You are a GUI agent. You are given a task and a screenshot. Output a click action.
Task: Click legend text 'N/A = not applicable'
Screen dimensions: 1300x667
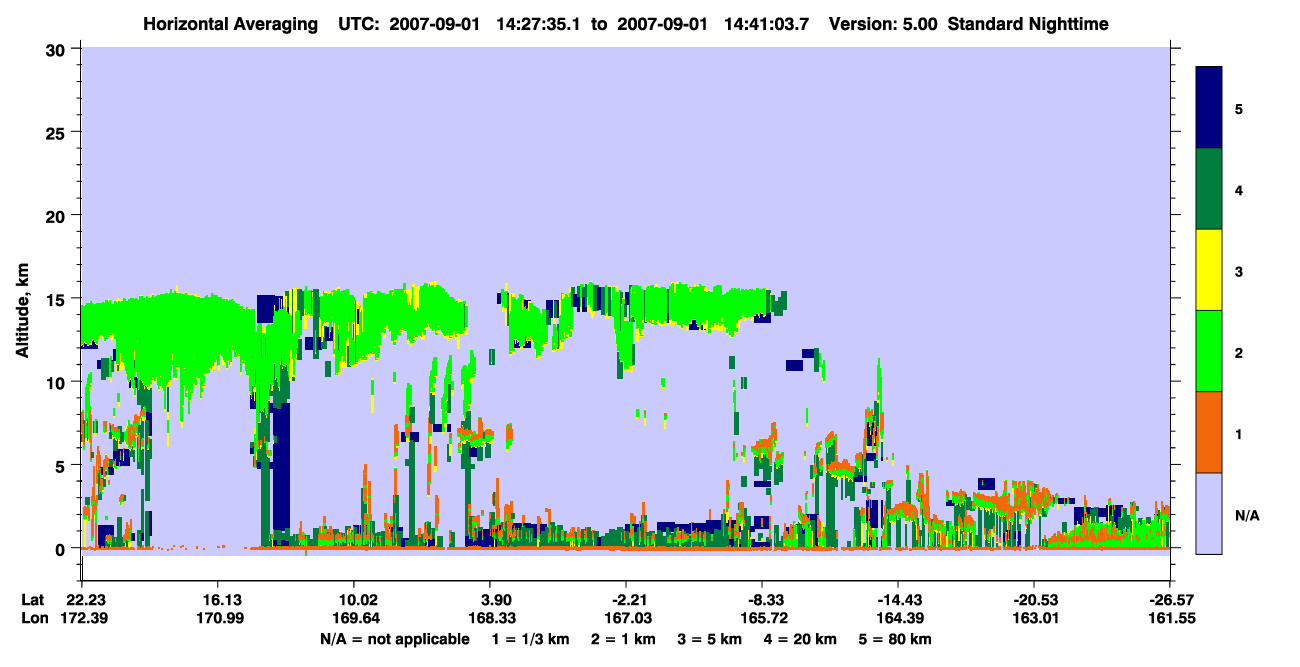click(x=394, y=638)
